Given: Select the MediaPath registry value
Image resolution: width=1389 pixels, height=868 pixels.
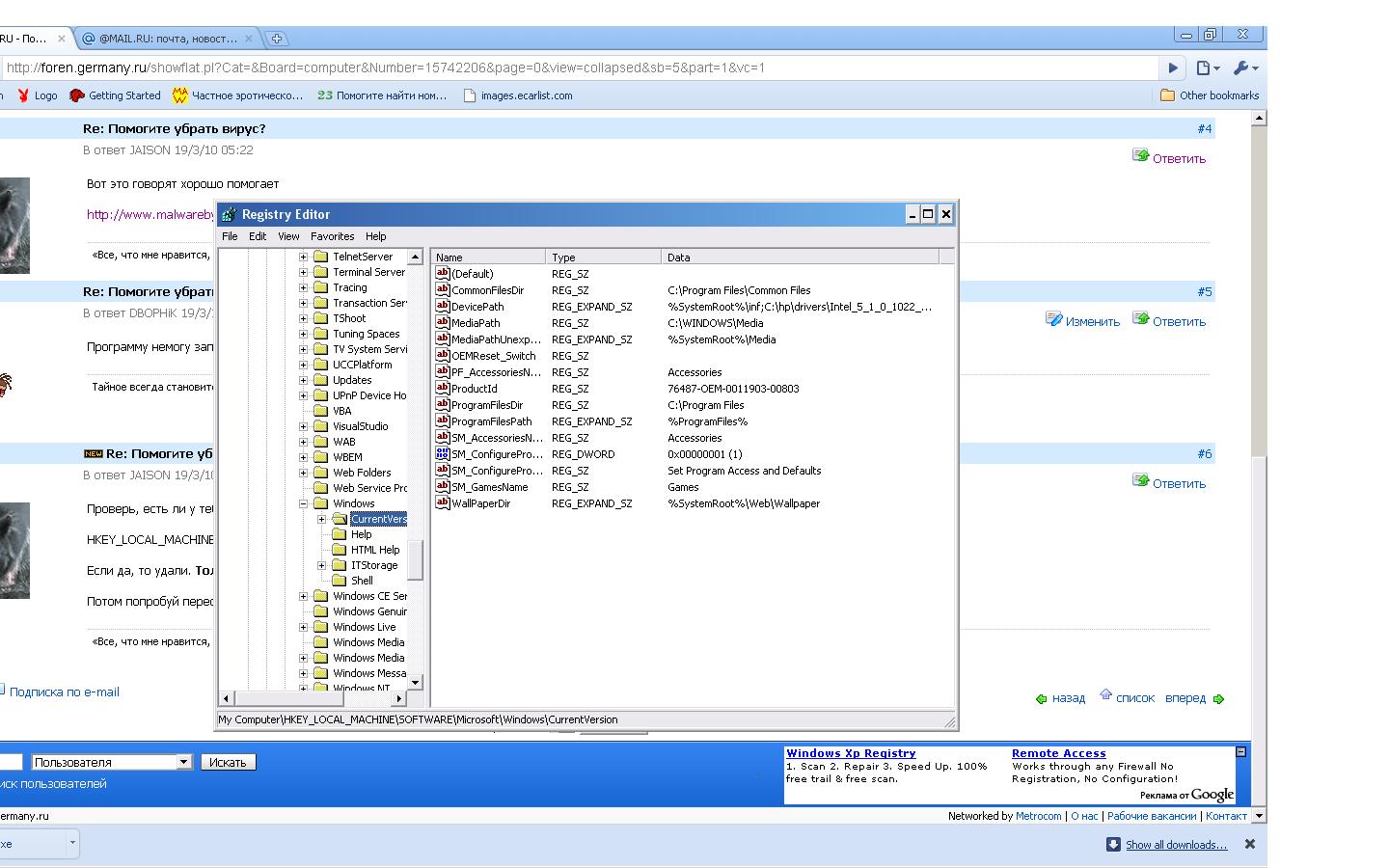Looking at the screenshot, I should [476, 323].
